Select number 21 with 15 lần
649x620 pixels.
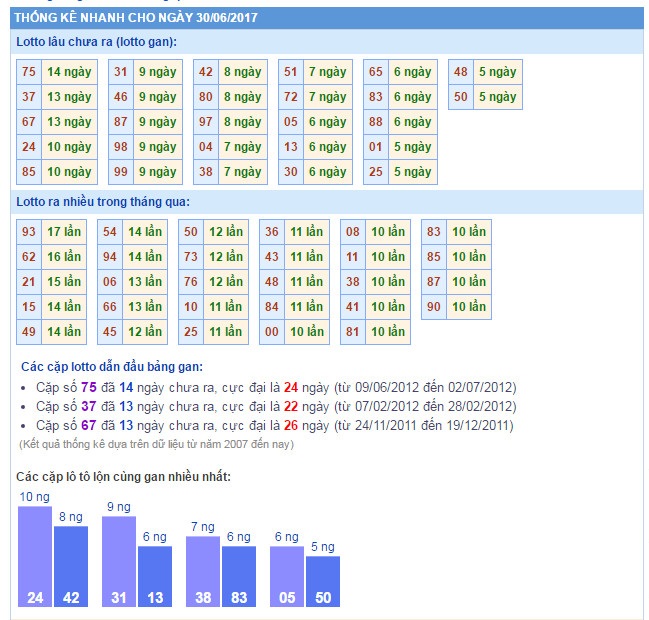point(29,282)
